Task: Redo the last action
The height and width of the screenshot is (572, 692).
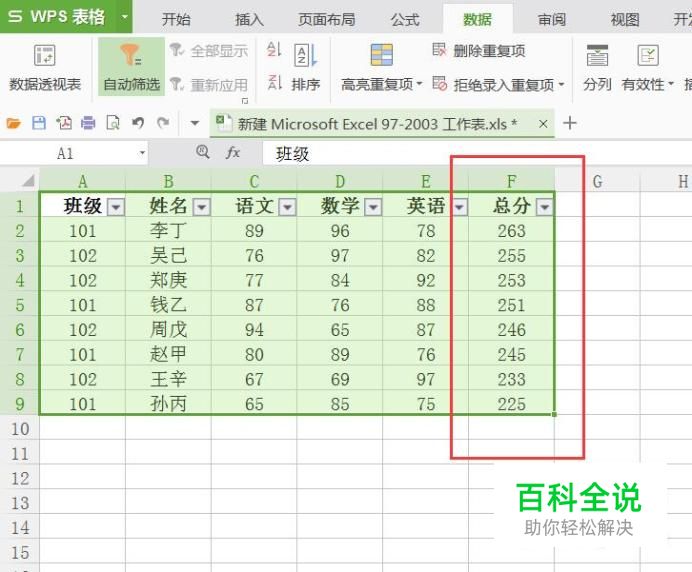Action: 163,122
